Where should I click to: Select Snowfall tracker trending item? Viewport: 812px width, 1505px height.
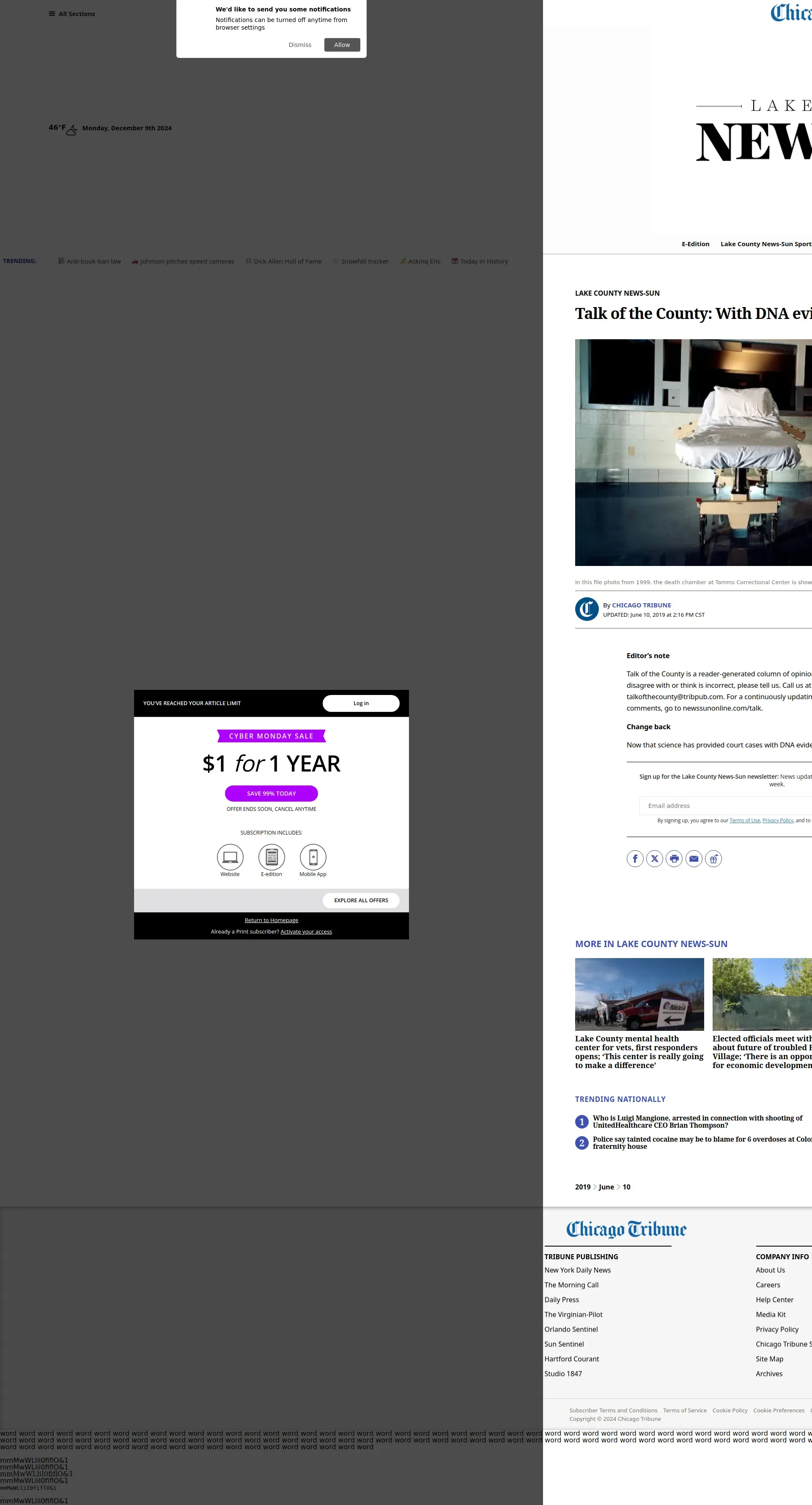coord(364,262)
